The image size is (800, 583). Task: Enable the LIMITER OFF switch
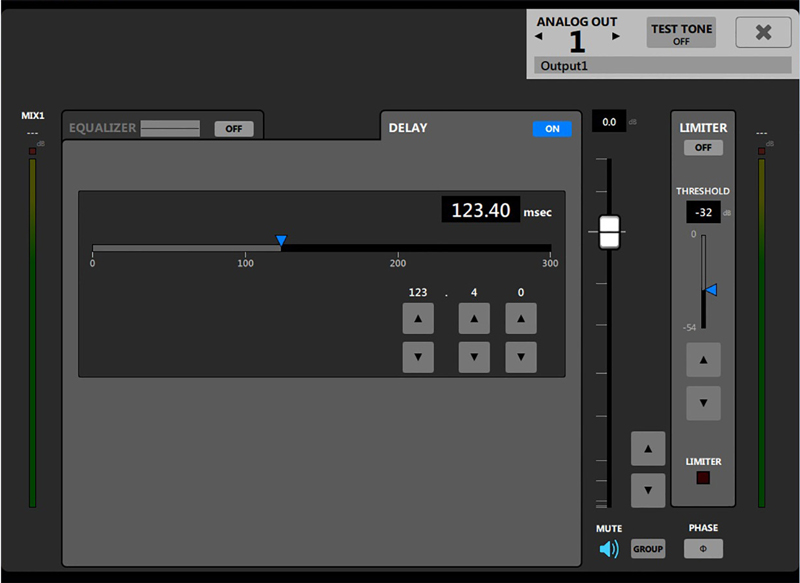[x=703, y=148]
